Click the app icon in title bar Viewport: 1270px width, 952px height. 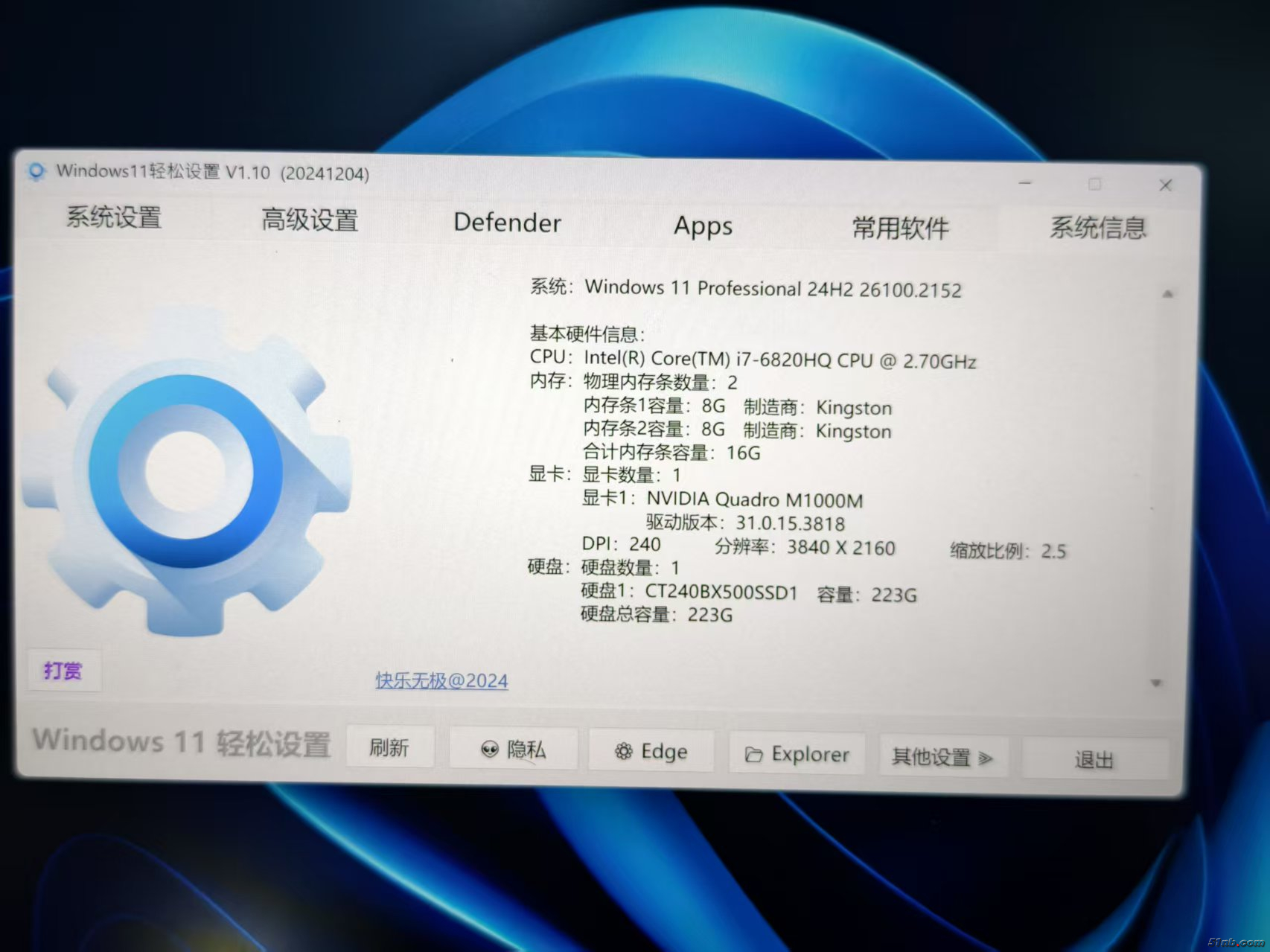click(36, 172)
